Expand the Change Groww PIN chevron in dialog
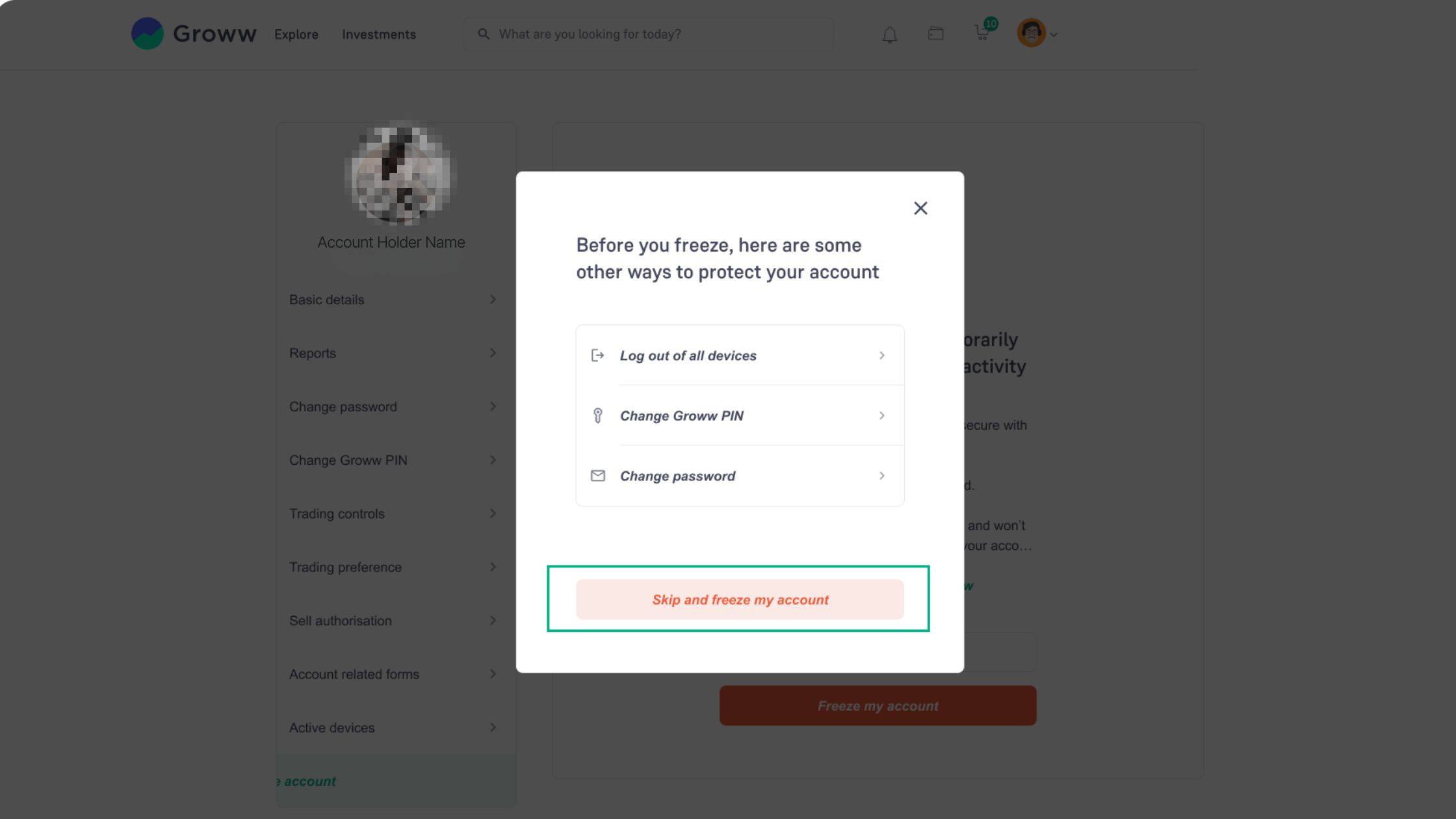 [882, 415]
